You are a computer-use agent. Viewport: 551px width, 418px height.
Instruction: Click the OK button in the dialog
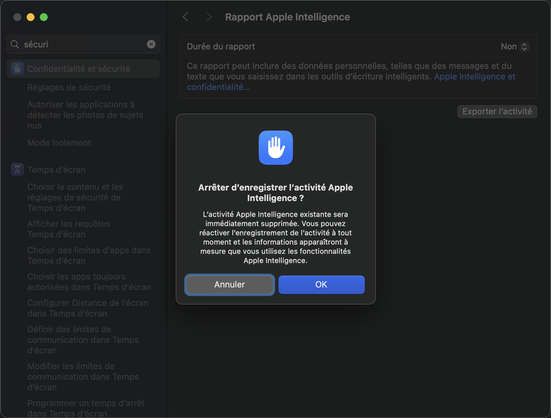321,285
